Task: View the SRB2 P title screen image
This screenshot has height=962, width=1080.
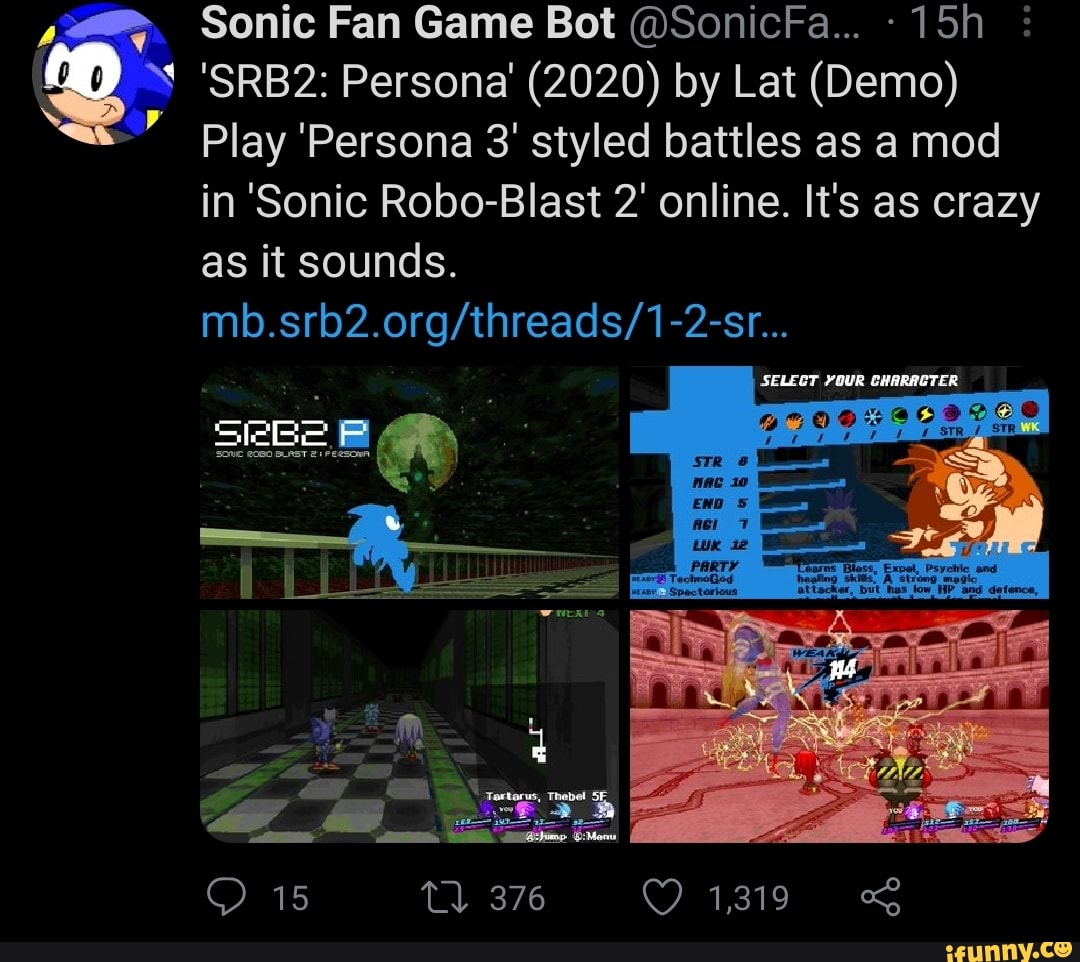Action: [x=409, y=483]
